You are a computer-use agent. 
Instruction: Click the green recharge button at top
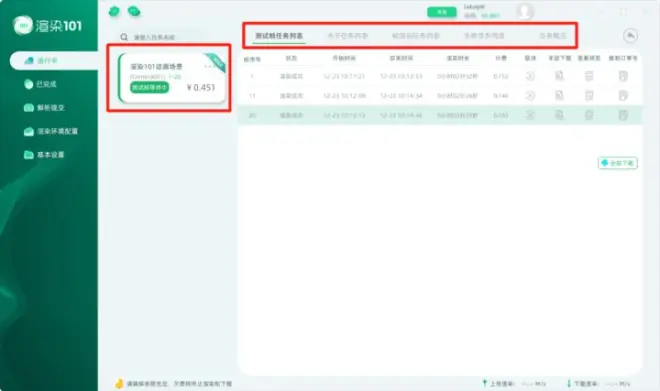(x=442, y=12)
